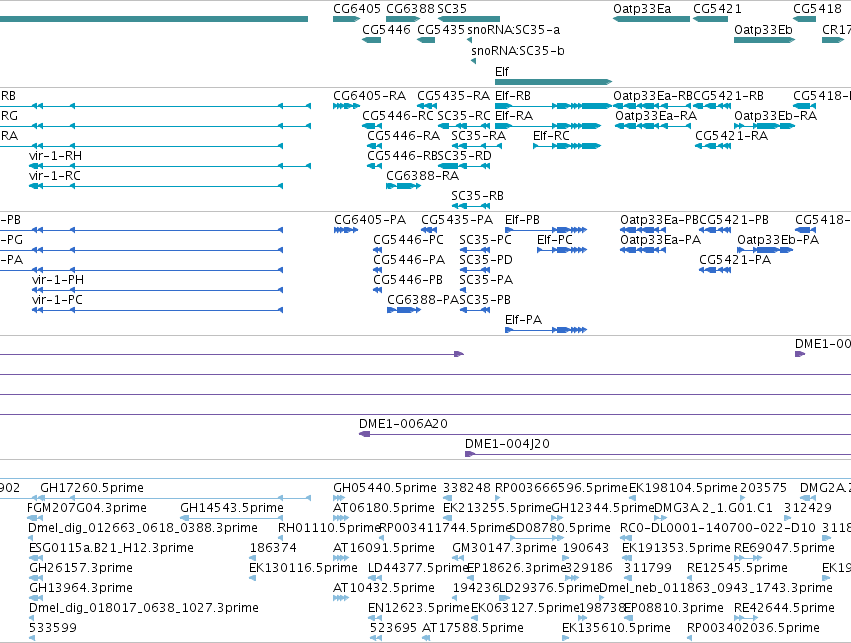
Task: Select protein CG5421-PA
Action: tap(735, 260)
